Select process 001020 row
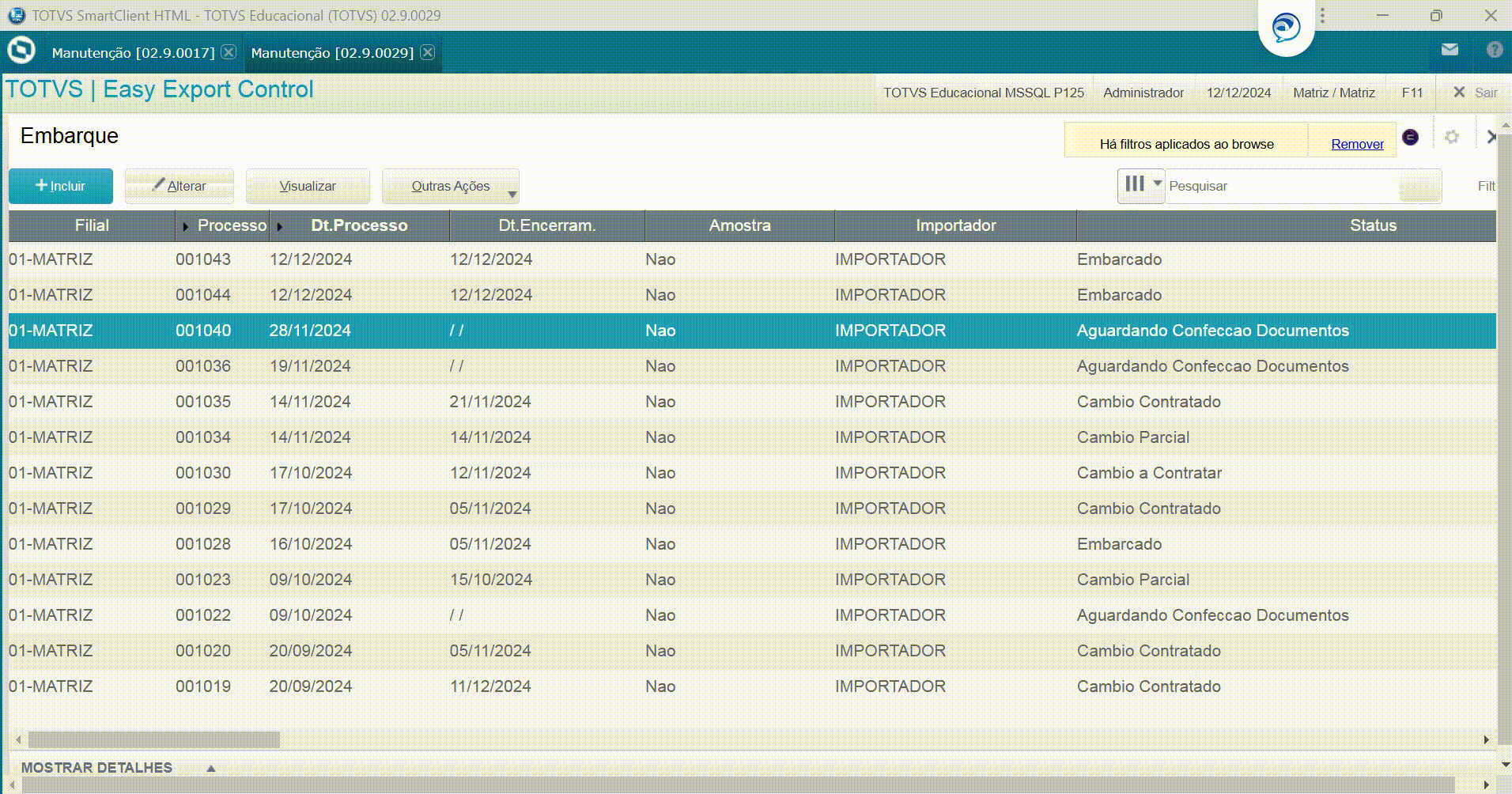Image resolution: width=1512 pixels, height=794 pixels. coord(752,651)
